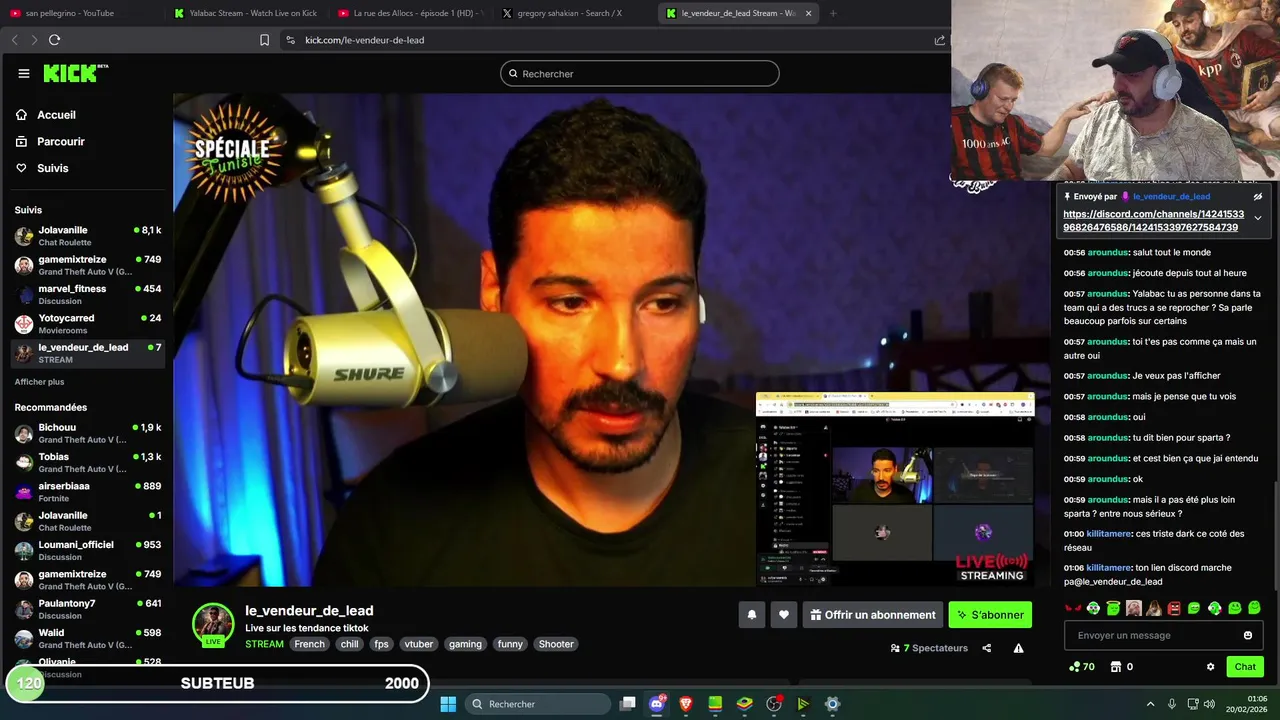Click the le_vendeur_de_lead channel name

click(309, 611)
